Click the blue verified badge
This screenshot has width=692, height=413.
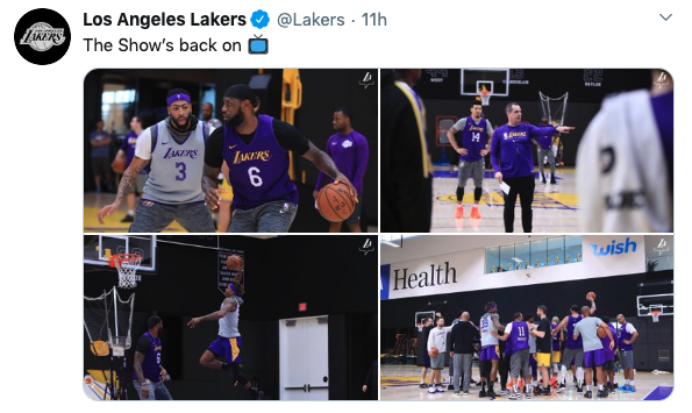point(260,20)
